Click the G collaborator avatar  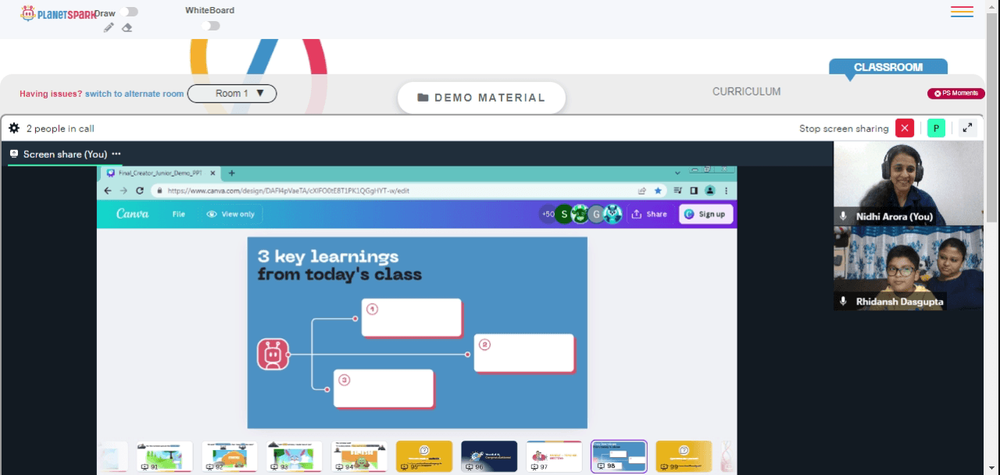[596, 214]
